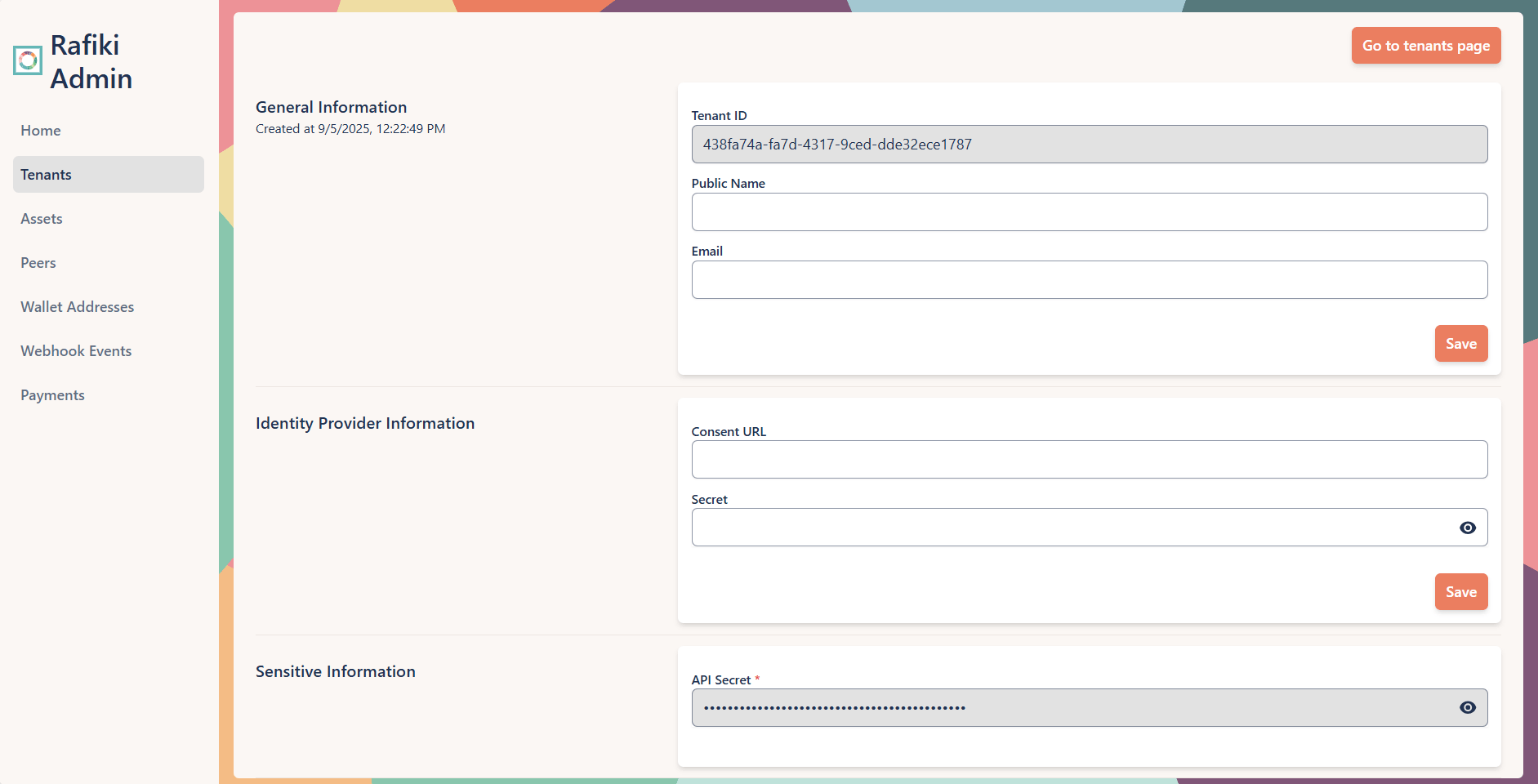This screenshot has width=1538, height=784.
Task: Click the Rafiki Admin logo icon
Action: [x=27, y=60]
